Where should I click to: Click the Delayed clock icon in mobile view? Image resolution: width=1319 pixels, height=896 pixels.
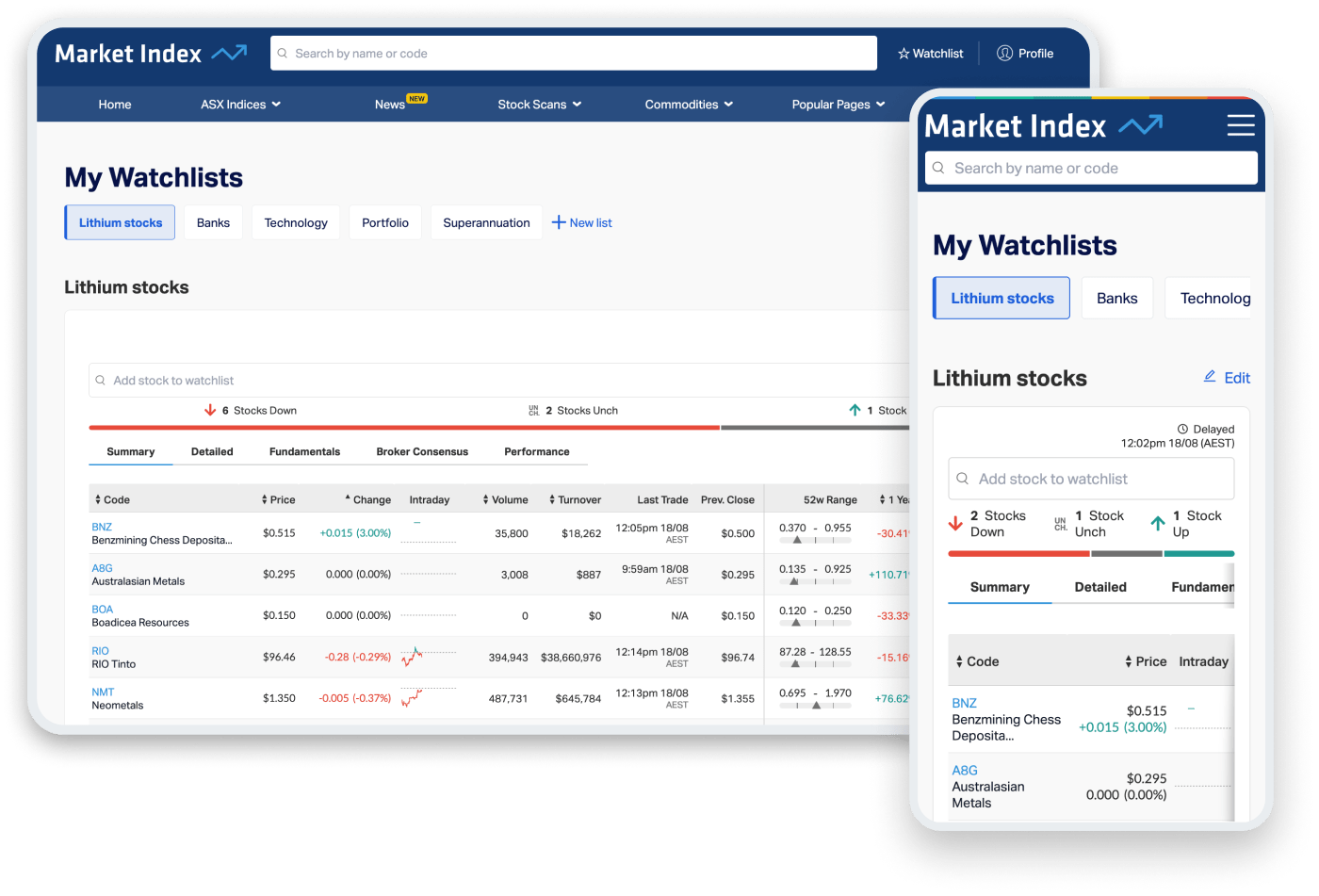tap(1182, 429)
